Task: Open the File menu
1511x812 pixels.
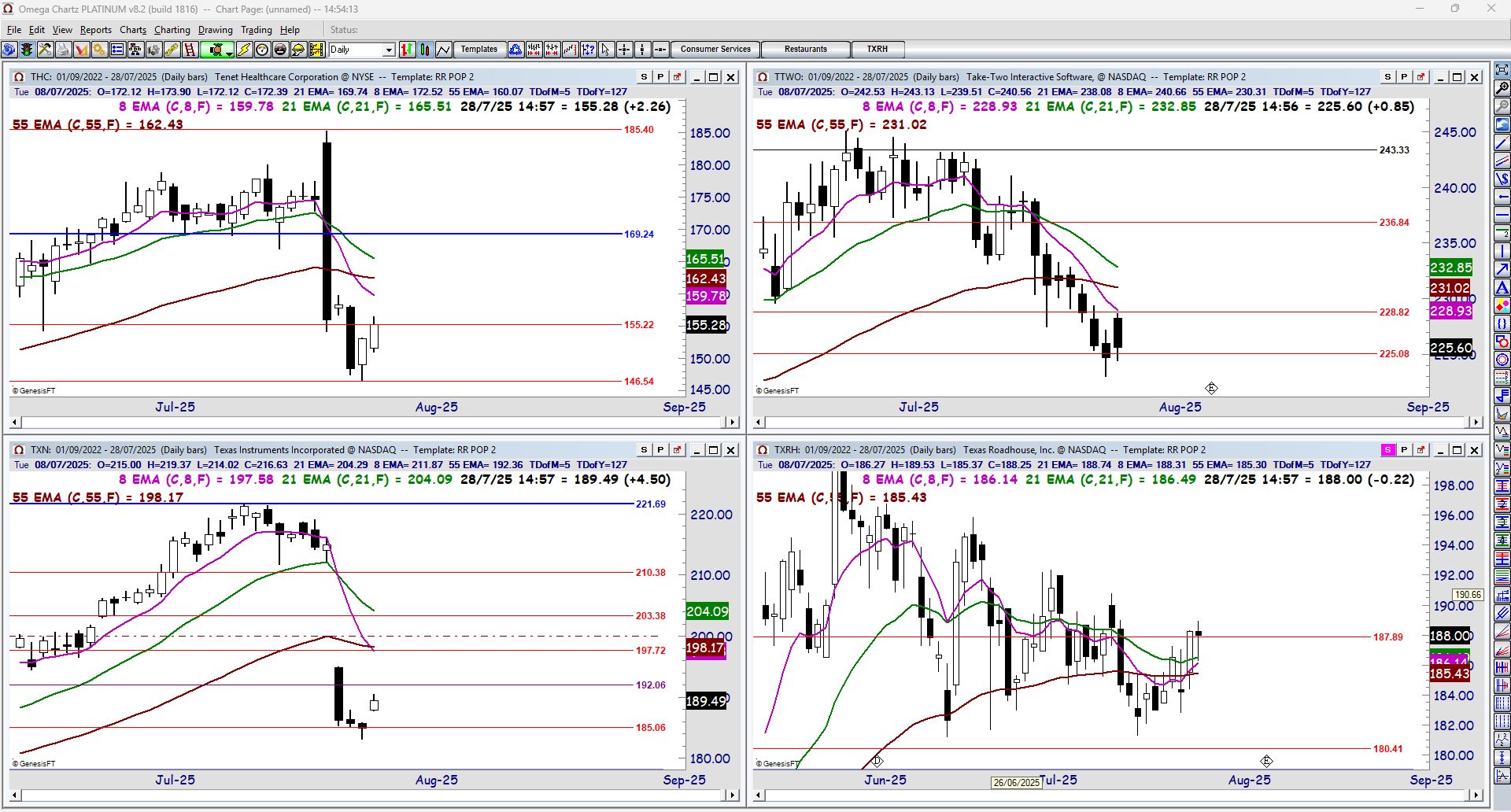Action: 14,30
